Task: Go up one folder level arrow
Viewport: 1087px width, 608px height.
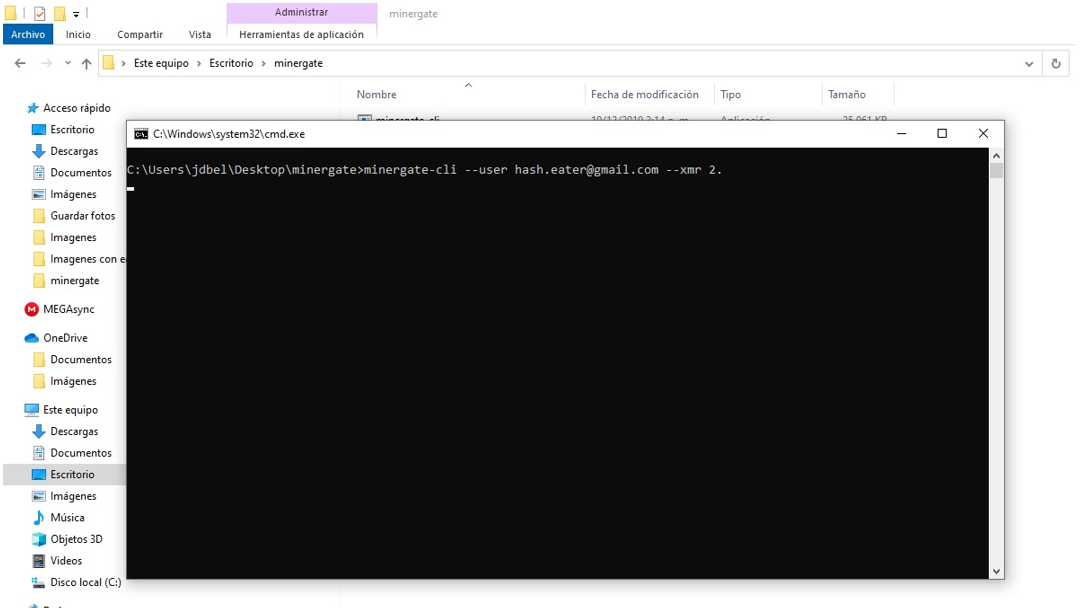Action: 86,63
